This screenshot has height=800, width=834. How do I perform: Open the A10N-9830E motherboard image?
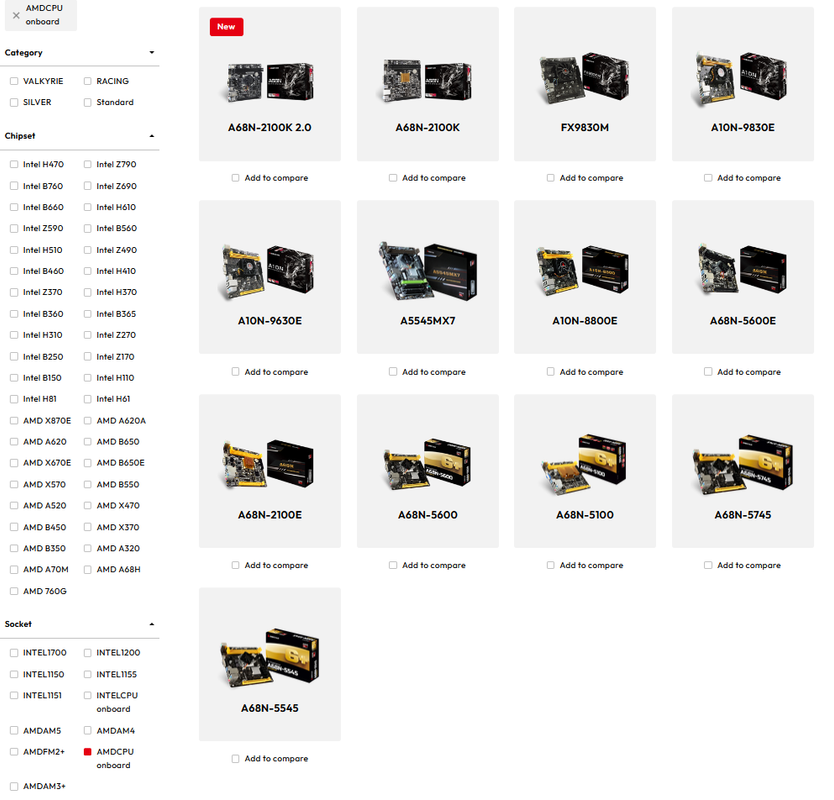coord(743,78)
